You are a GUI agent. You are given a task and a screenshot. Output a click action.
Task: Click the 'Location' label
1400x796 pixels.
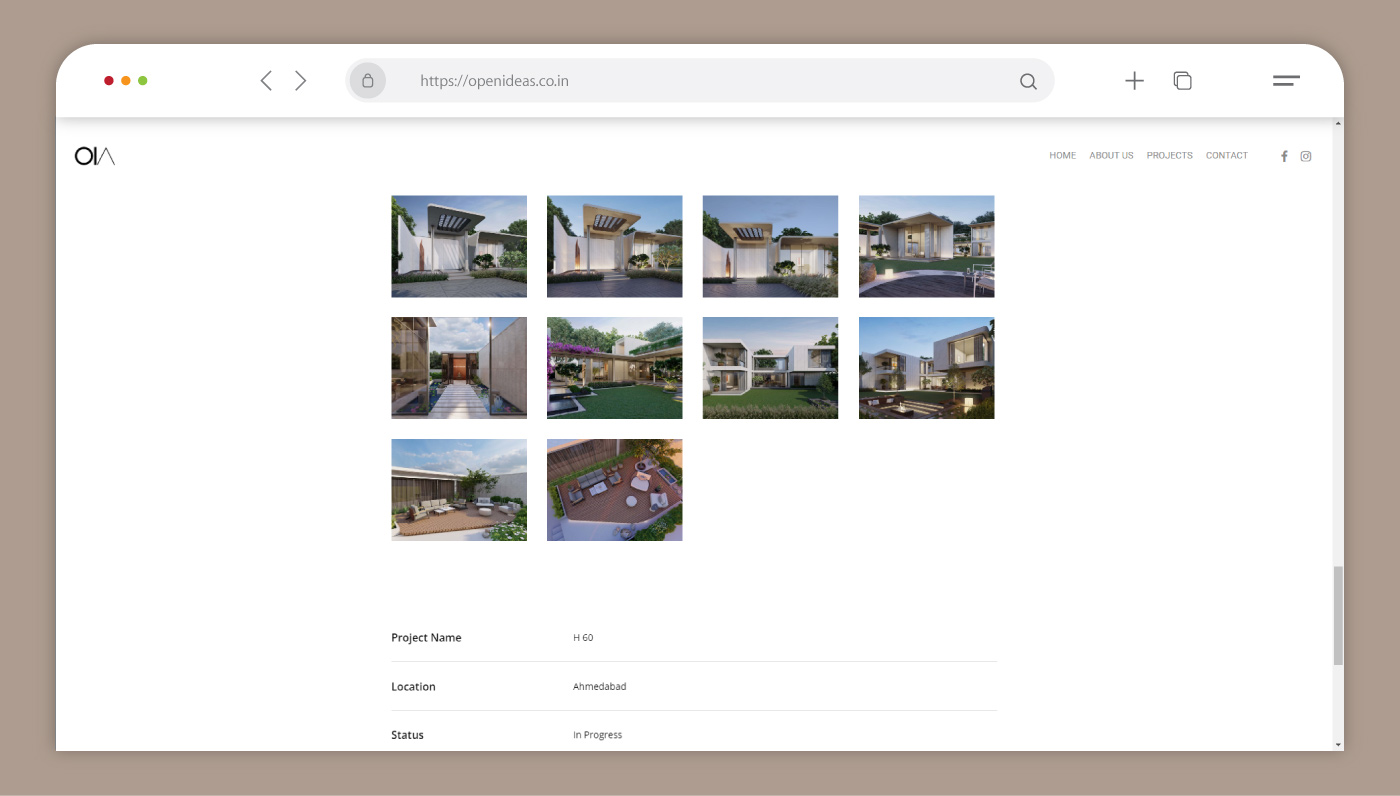(x=413, y=687)
